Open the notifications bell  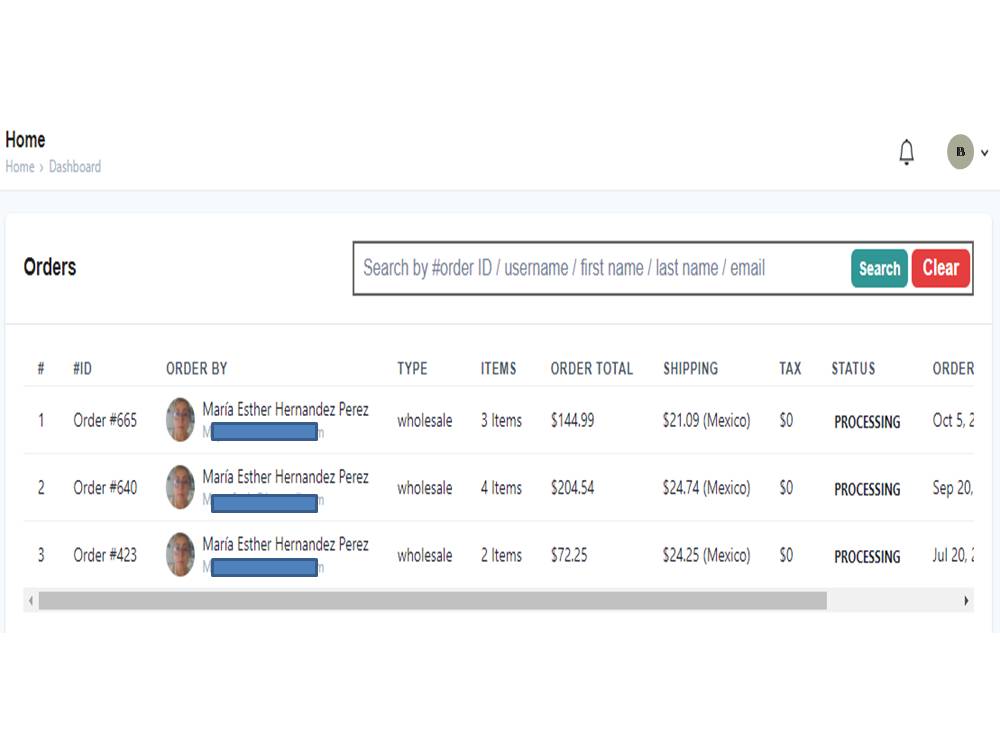point(906,152)
